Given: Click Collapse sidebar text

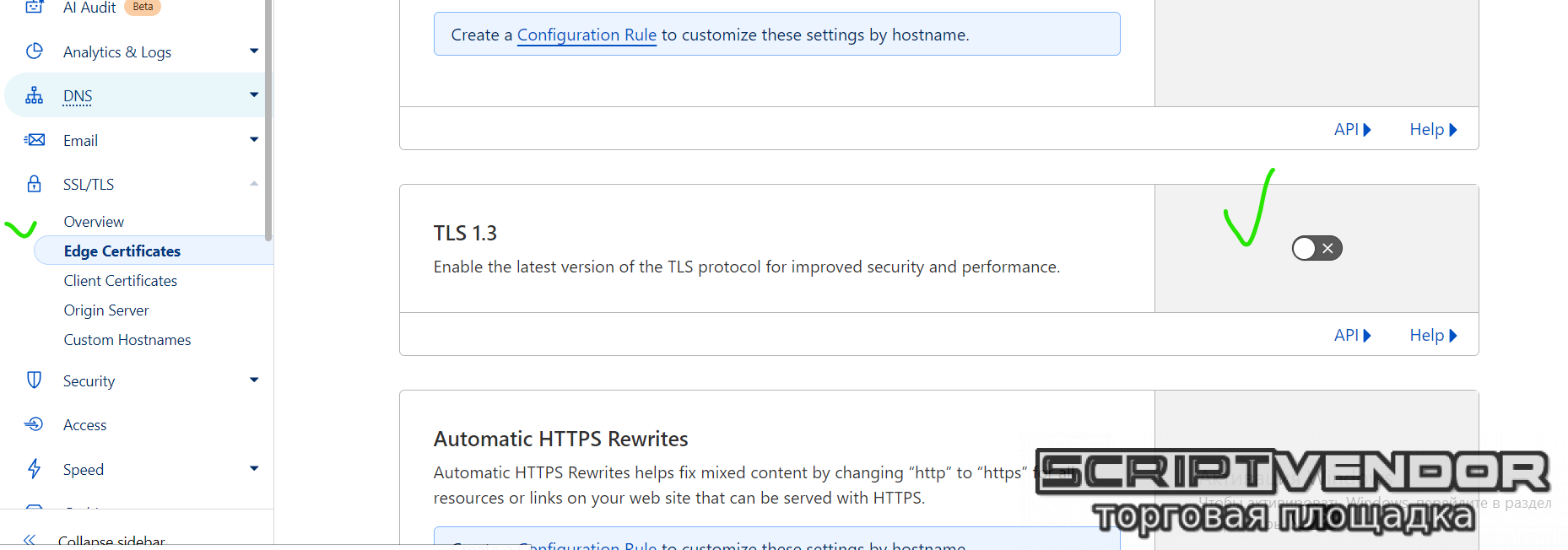Looking at the screenshot, I should (111, 541).
